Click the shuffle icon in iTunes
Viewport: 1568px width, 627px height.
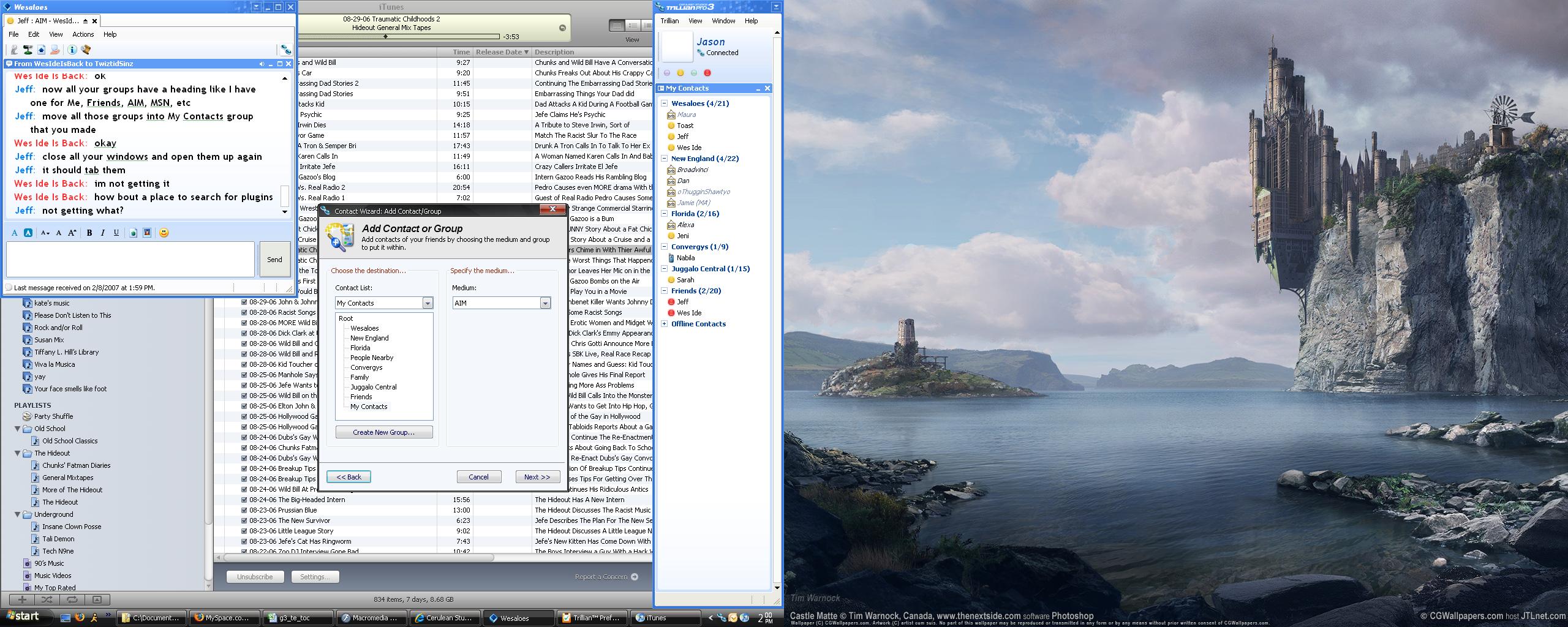tap(47, 599)
